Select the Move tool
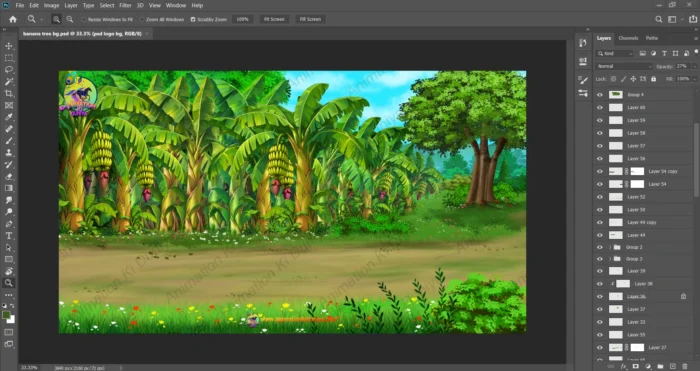The width and height of the screenshot is (700, 371). [8, 46]
